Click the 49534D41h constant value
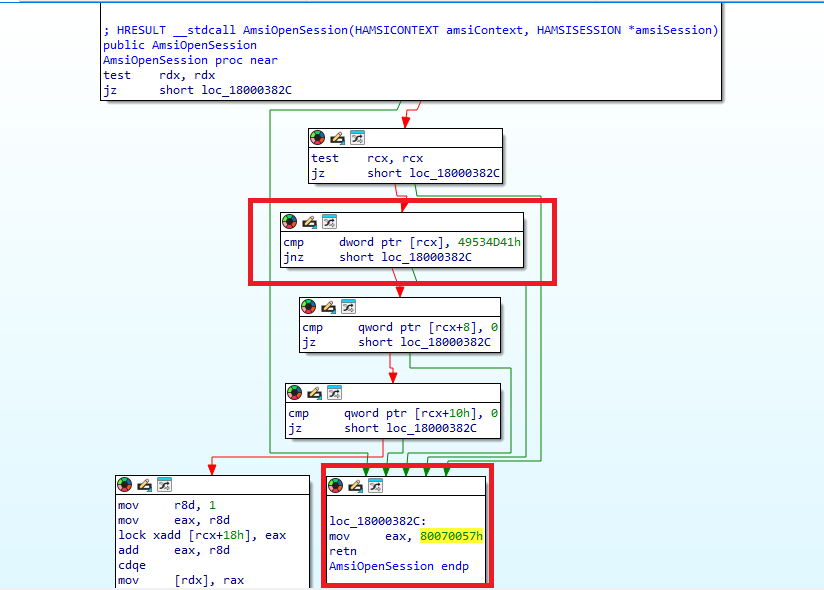 pyautogui.click(x=489, y=242)
